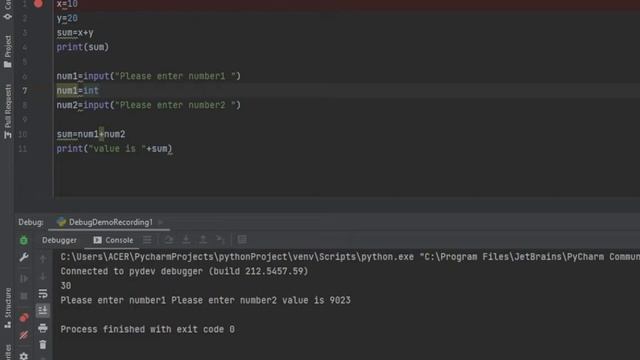Viewport: 640px width, 360px height.
Task: Open the Structure tool window sidebar
Action: click(7, 308)
